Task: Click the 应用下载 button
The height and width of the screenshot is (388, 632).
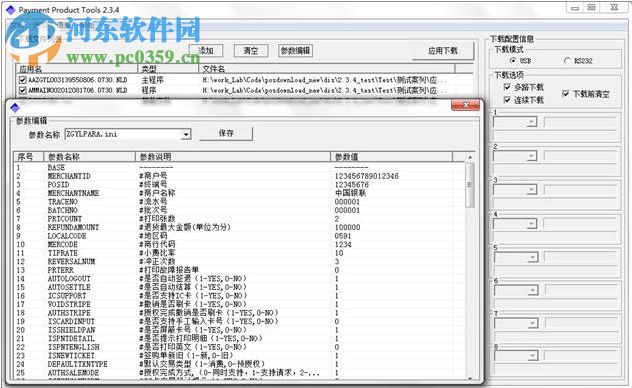Action: click(443, 51)
